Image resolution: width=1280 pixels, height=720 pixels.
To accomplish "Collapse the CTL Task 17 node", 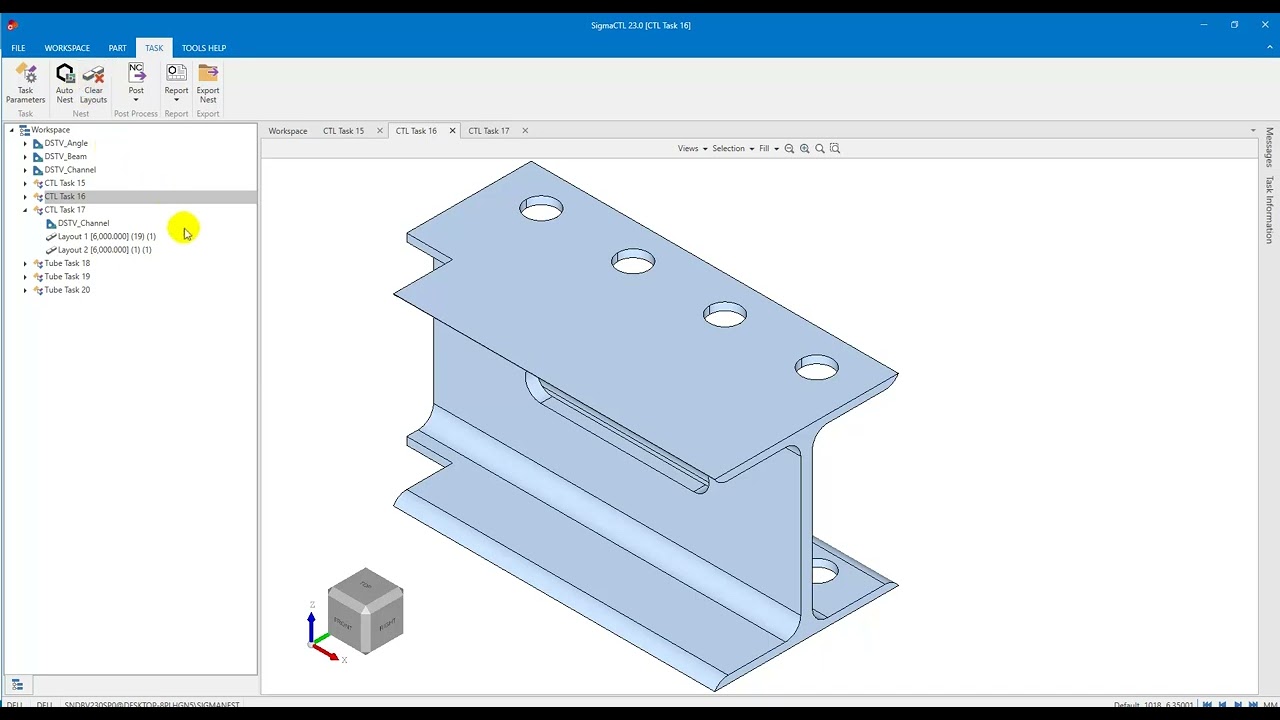I will point(25,210).
